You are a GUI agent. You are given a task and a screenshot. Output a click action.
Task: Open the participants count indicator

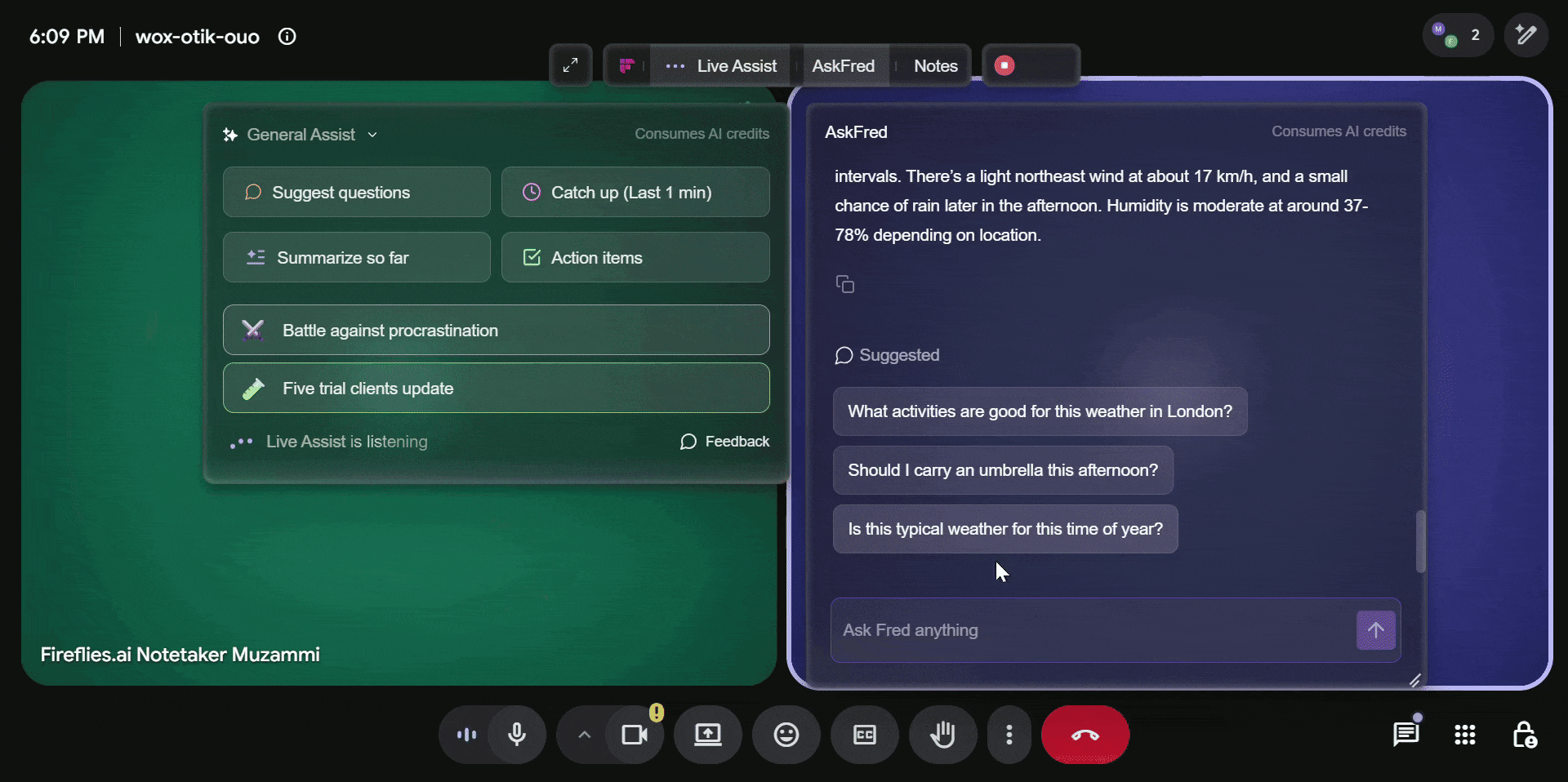tap(1458, 35)
